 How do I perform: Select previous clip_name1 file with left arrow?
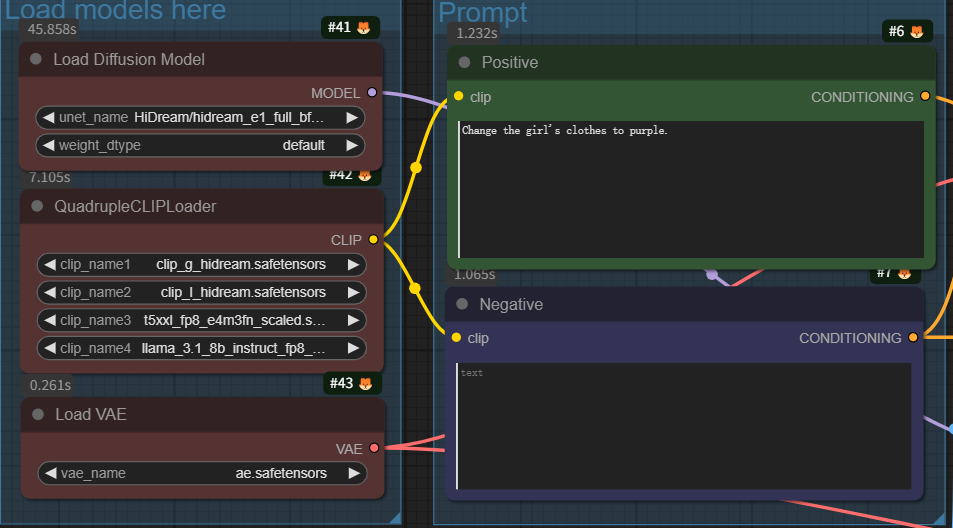tap(50, 264)
